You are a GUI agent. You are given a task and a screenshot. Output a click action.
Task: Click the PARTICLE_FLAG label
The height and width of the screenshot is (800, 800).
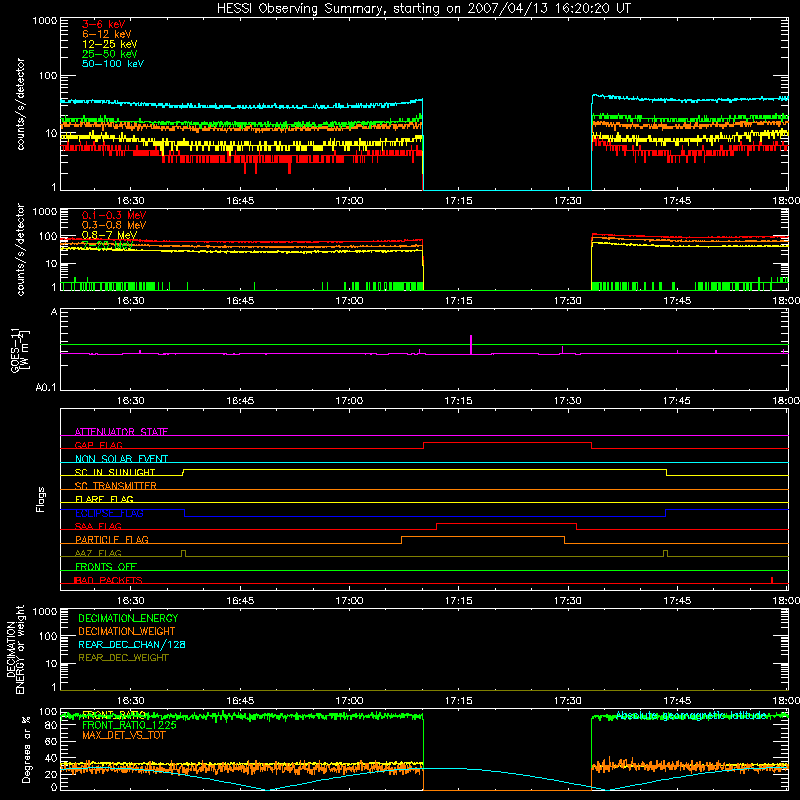point(112,539)
